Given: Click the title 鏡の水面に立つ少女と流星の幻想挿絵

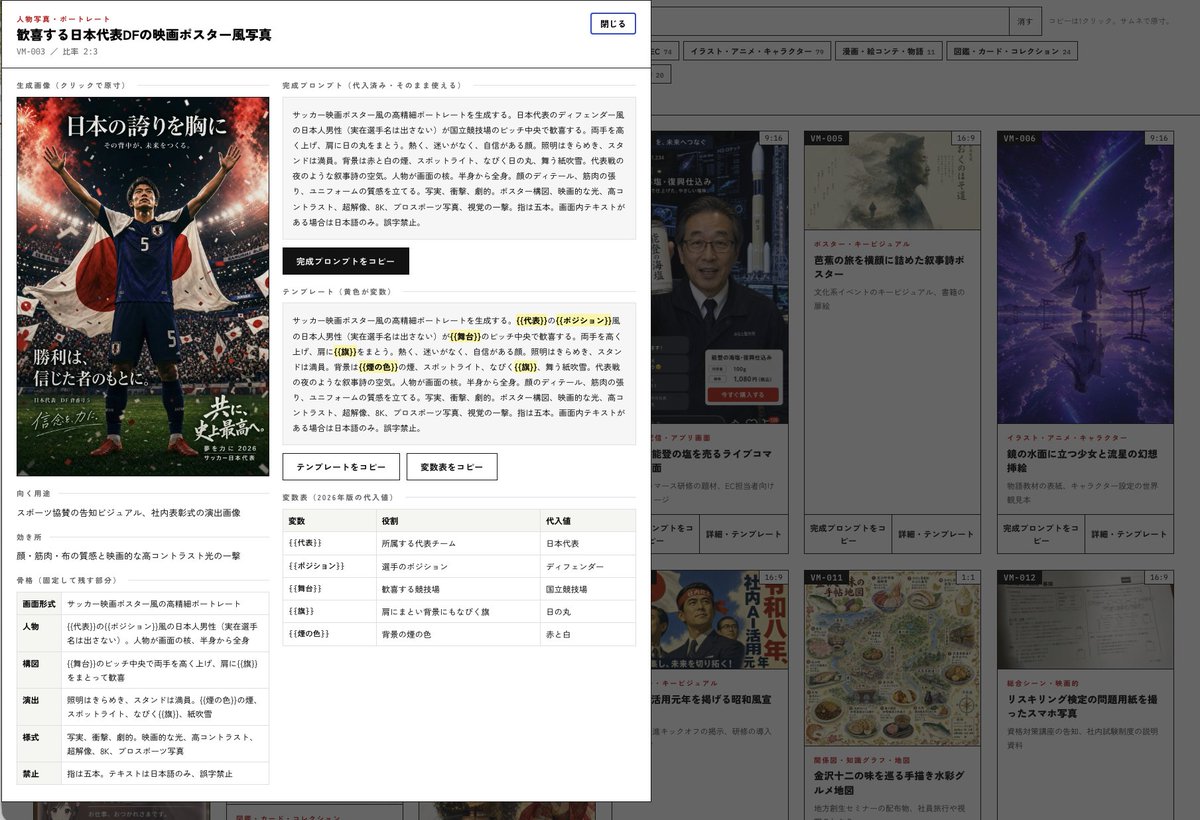Looking at the screenshot, I should (1082, 460).
